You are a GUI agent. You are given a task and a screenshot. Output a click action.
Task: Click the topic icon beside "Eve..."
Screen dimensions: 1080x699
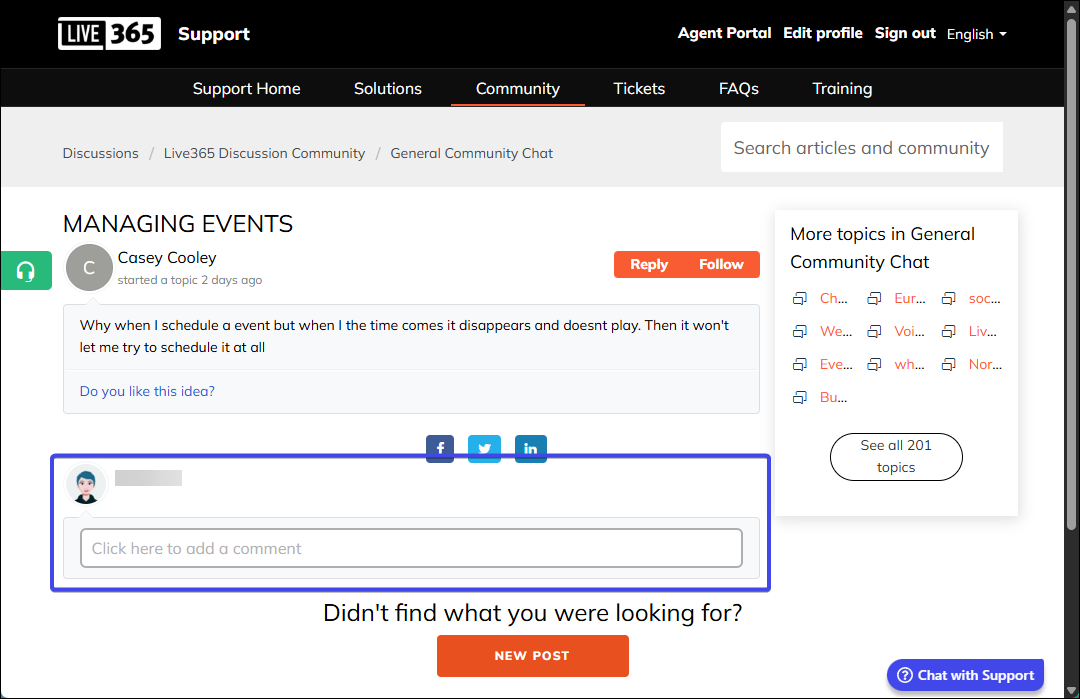(x=800, y=364)
